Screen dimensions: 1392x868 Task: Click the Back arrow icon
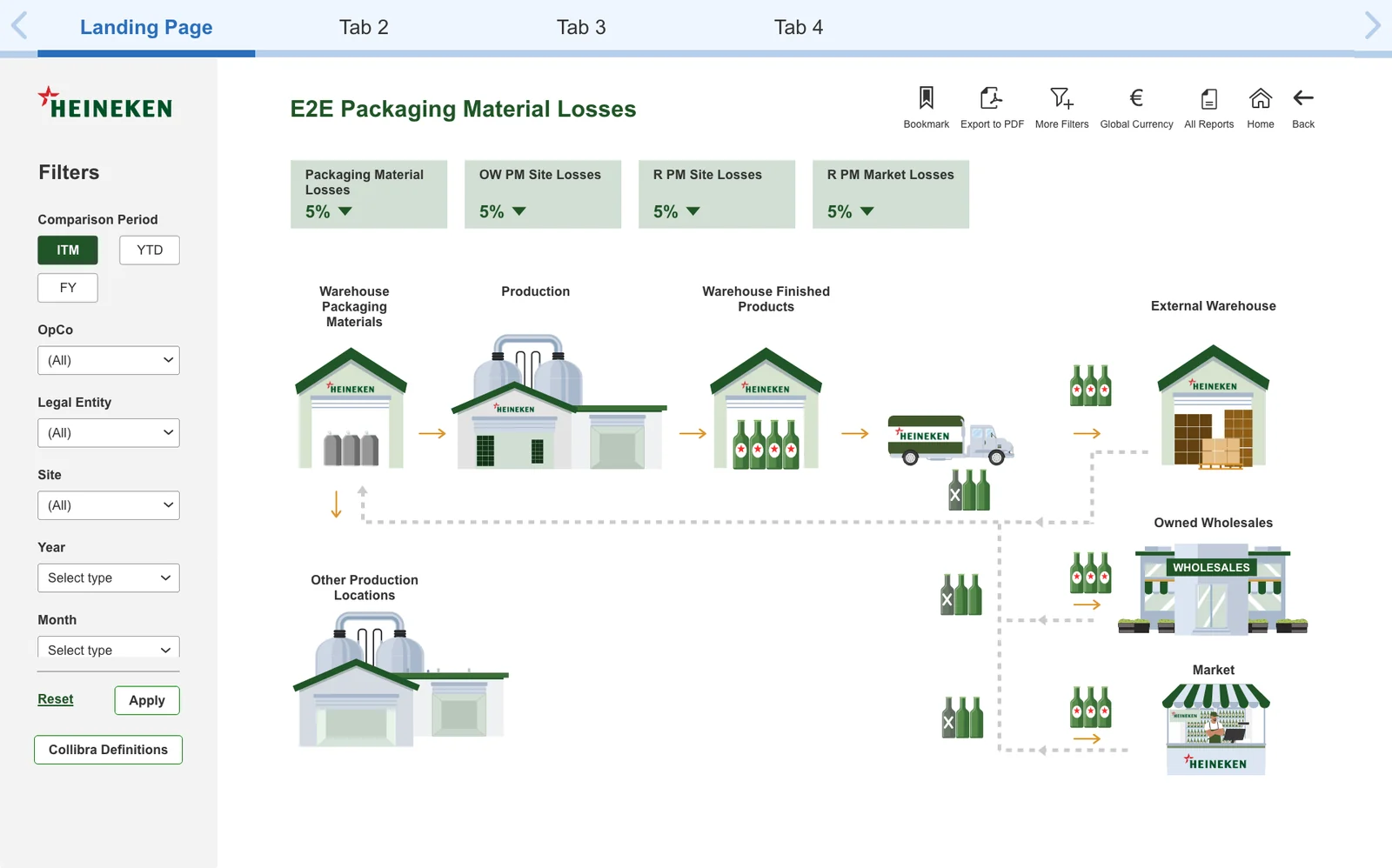(1302, 98)
